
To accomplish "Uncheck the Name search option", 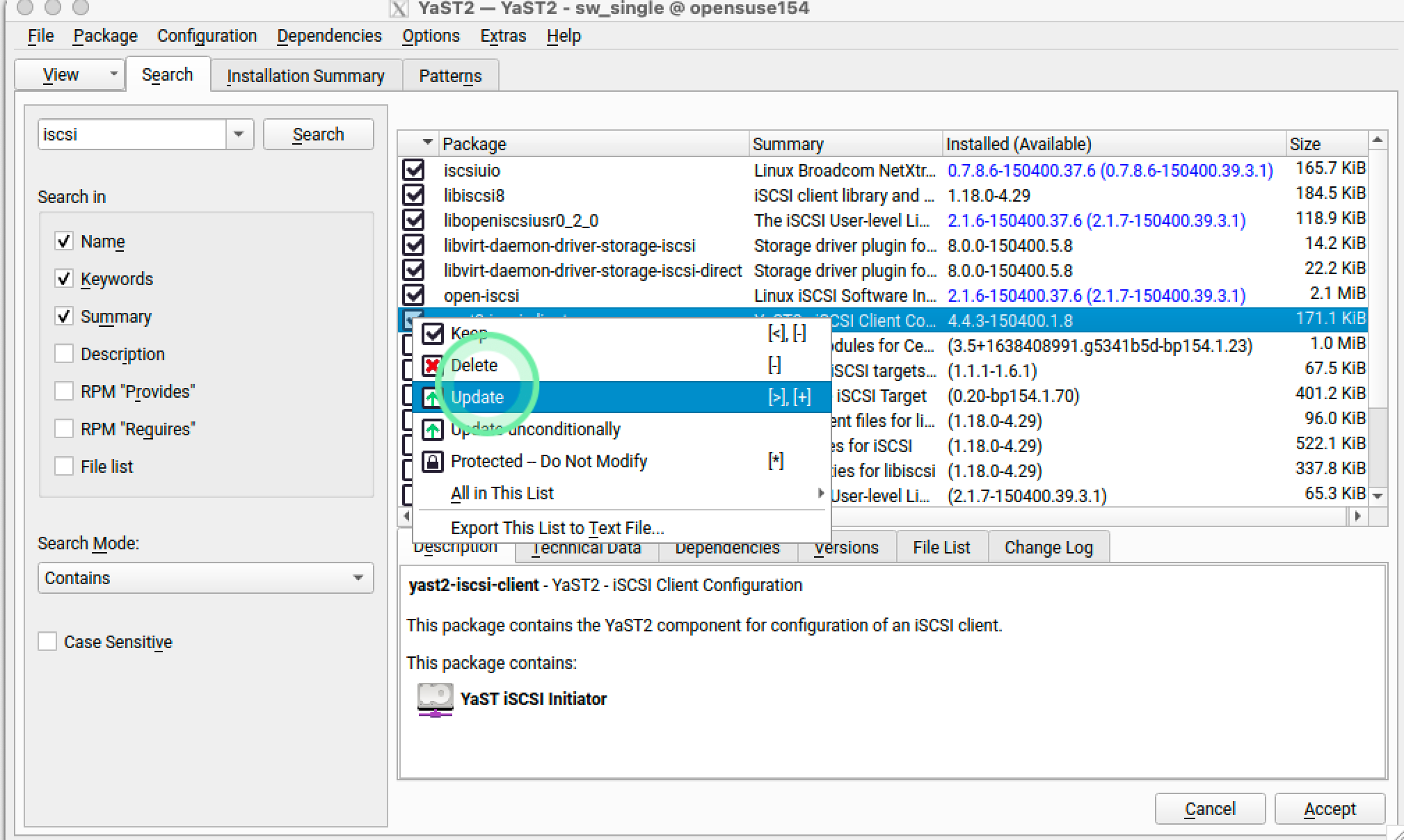I will coord(64,241).
